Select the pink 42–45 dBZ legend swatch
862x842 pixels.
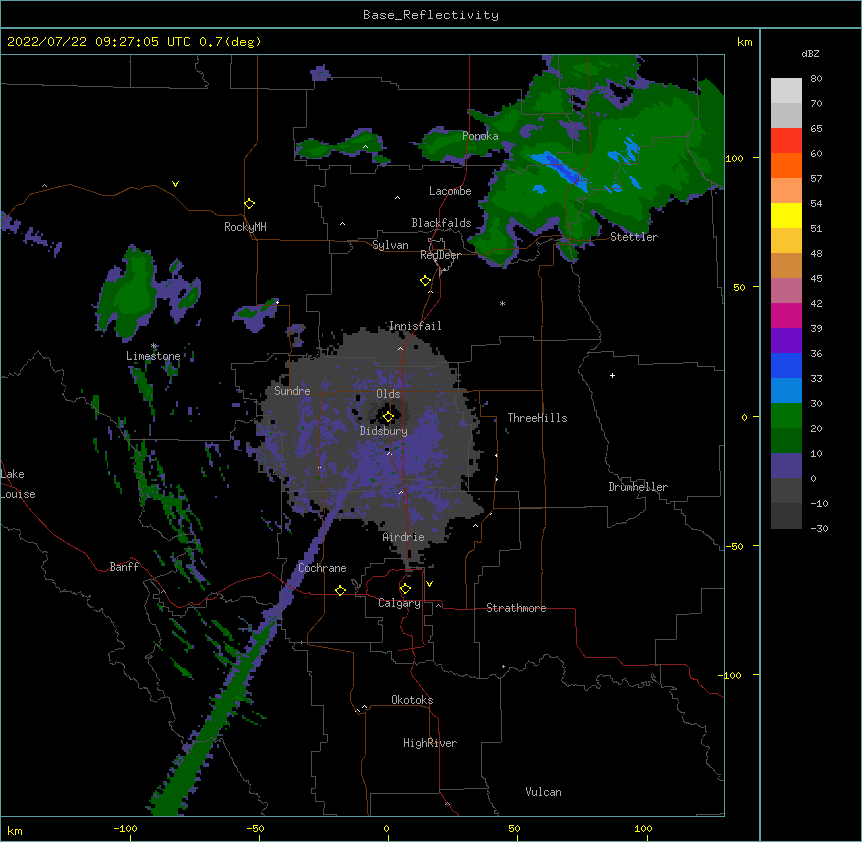click(x=786, y=291)
